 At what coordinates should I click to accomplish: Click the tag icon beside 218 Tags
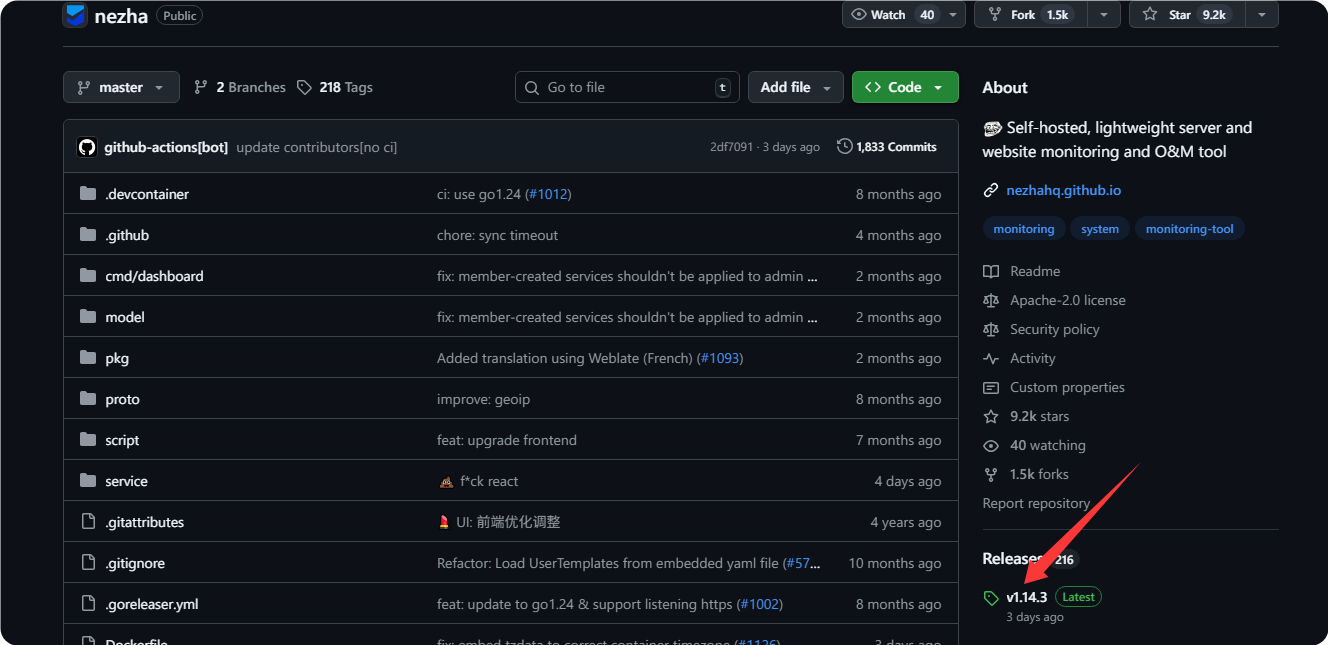point(305,87)
